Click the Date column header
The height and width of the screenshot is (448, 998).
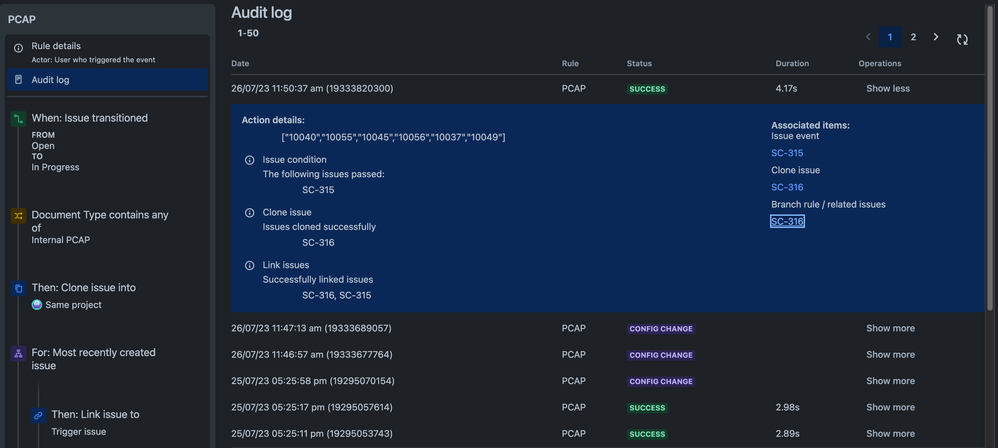(x=240, y=64)
